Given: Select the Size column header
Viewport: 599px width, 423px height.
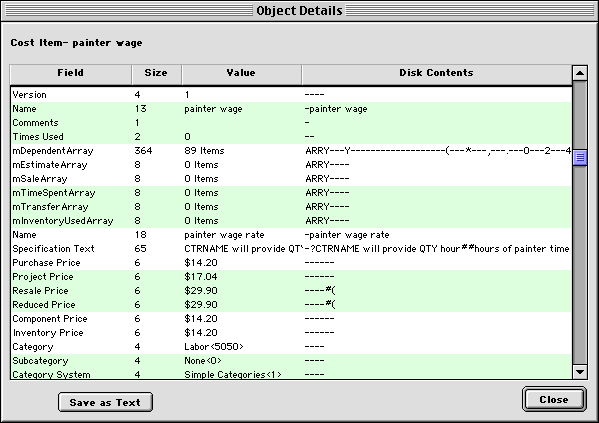Looking at the screenshot, I should 156,74.
